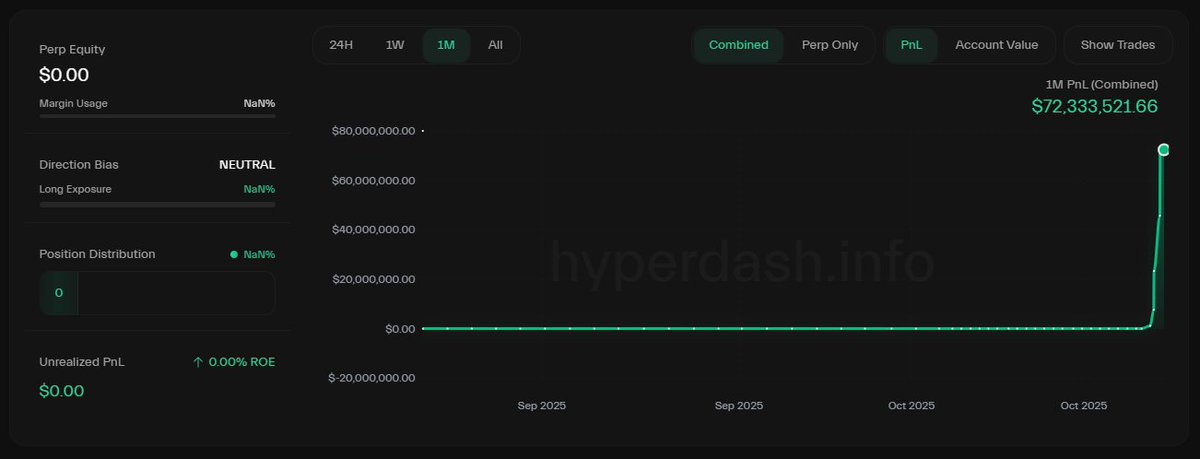This screenshot has height=459, width=1200.
Task: Click the green Position Distribution dot indicator
Action: coord(234,254)
